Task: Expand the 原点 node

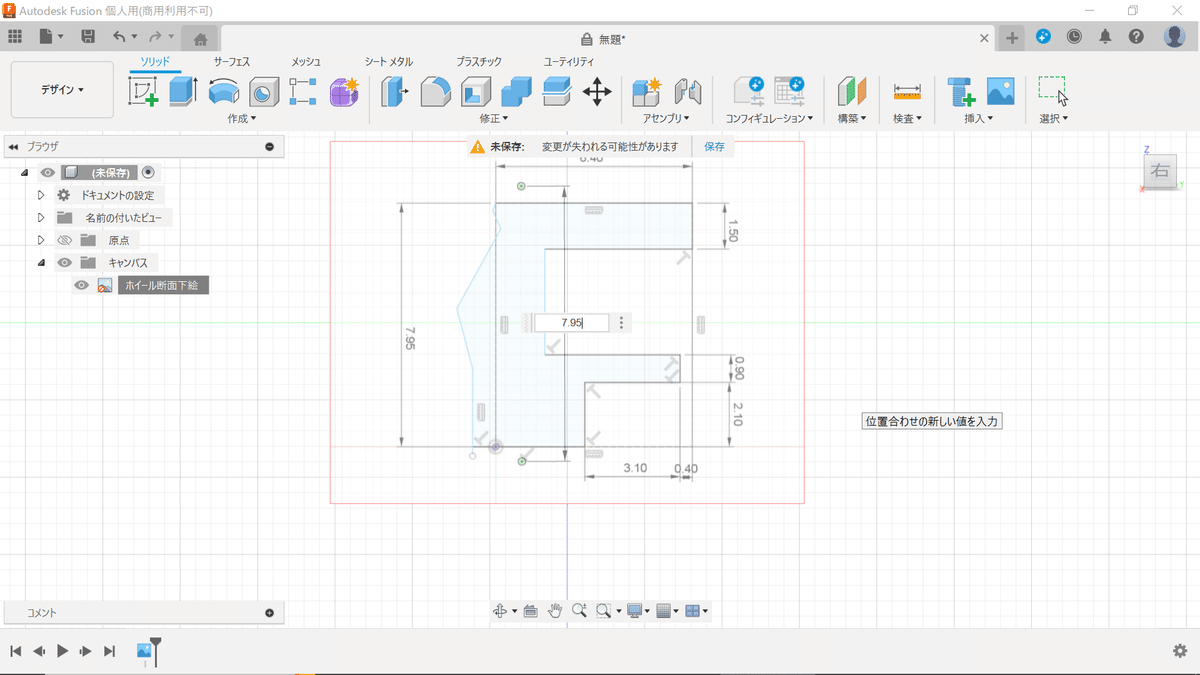Action: pos(41,240)
